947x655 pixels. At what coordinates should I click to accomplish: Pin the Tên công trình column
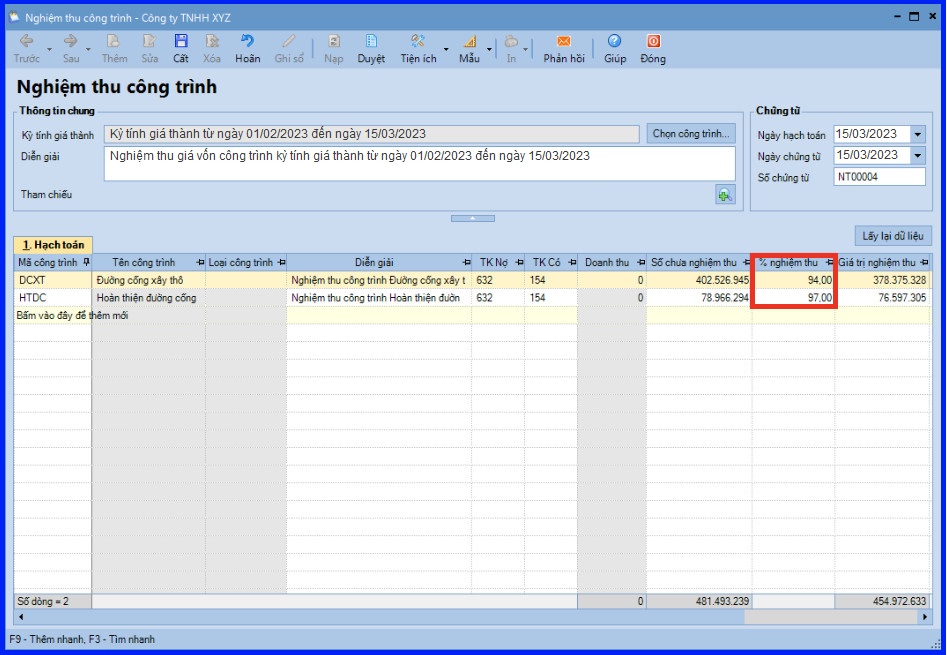pos(201,263)
